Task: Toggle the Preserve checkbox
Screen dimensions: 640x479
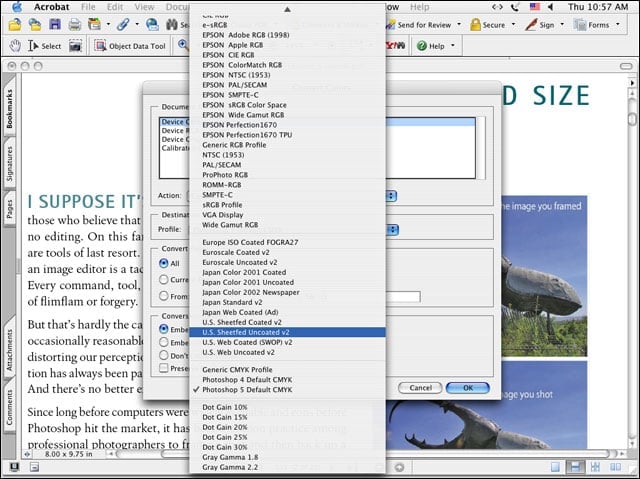Action: pyautogui.click(x=164, y=368)
